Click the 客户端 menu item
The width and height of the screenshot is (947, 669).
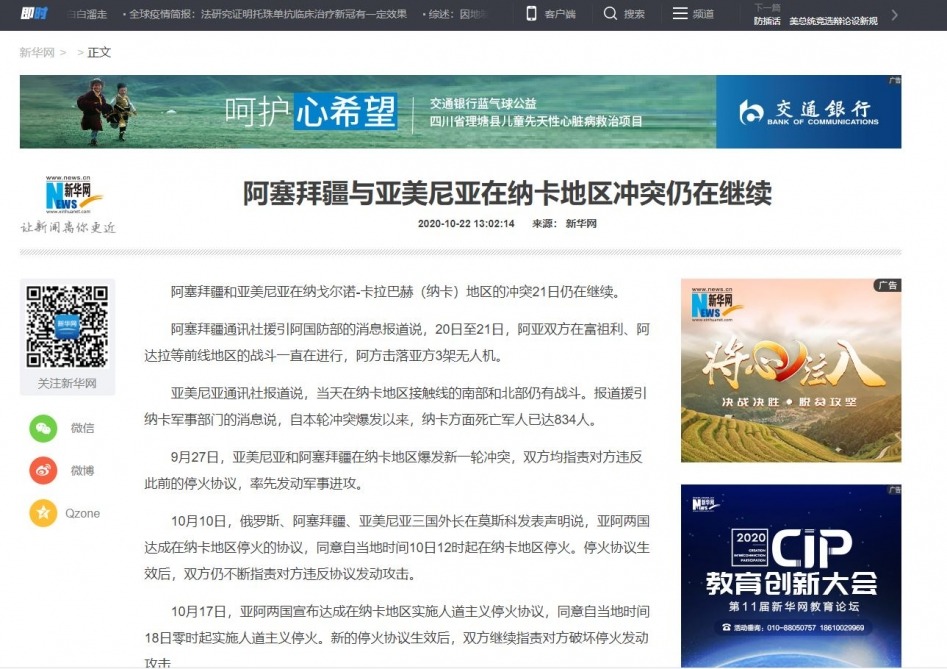tap(560, 14)
